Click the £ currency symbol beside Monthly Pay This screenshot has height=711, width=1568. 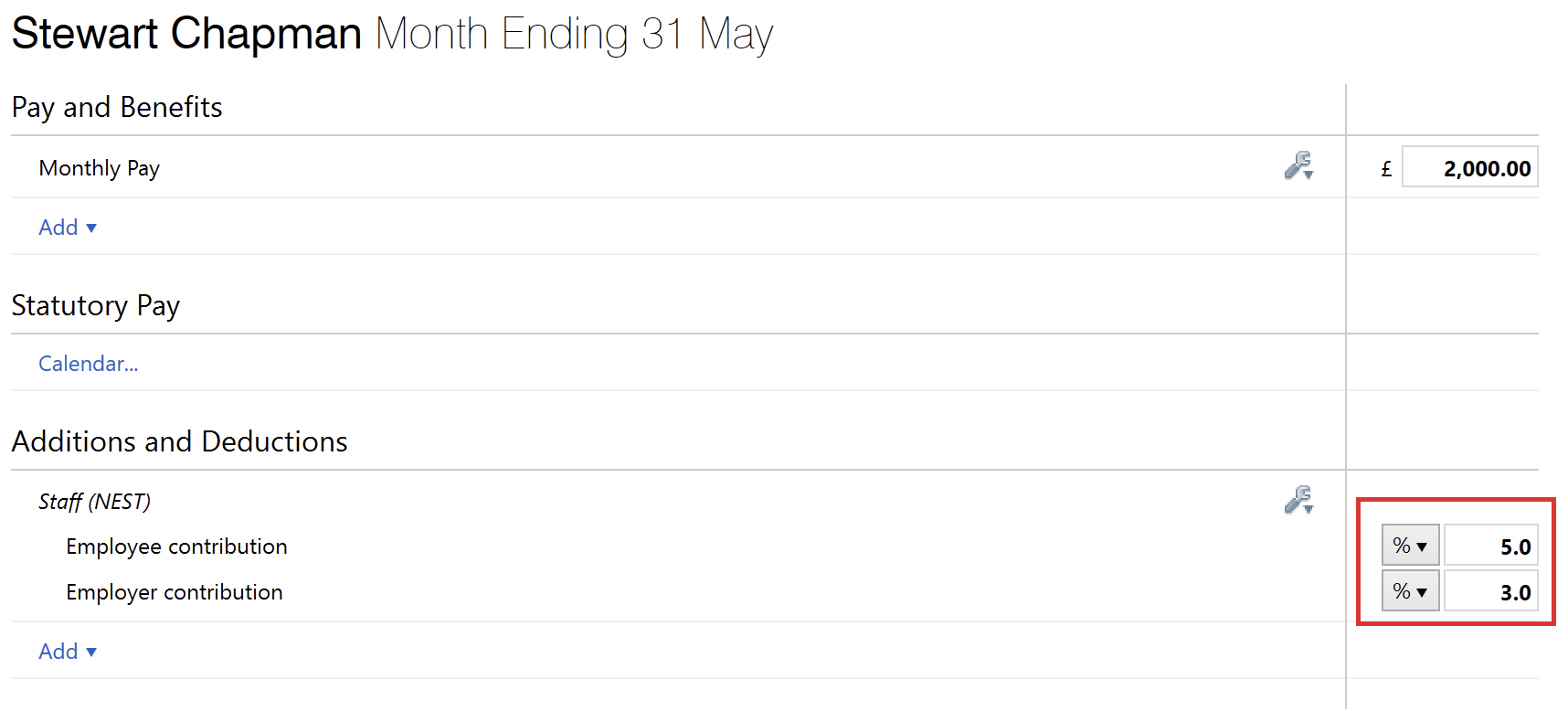(1386, 169)
